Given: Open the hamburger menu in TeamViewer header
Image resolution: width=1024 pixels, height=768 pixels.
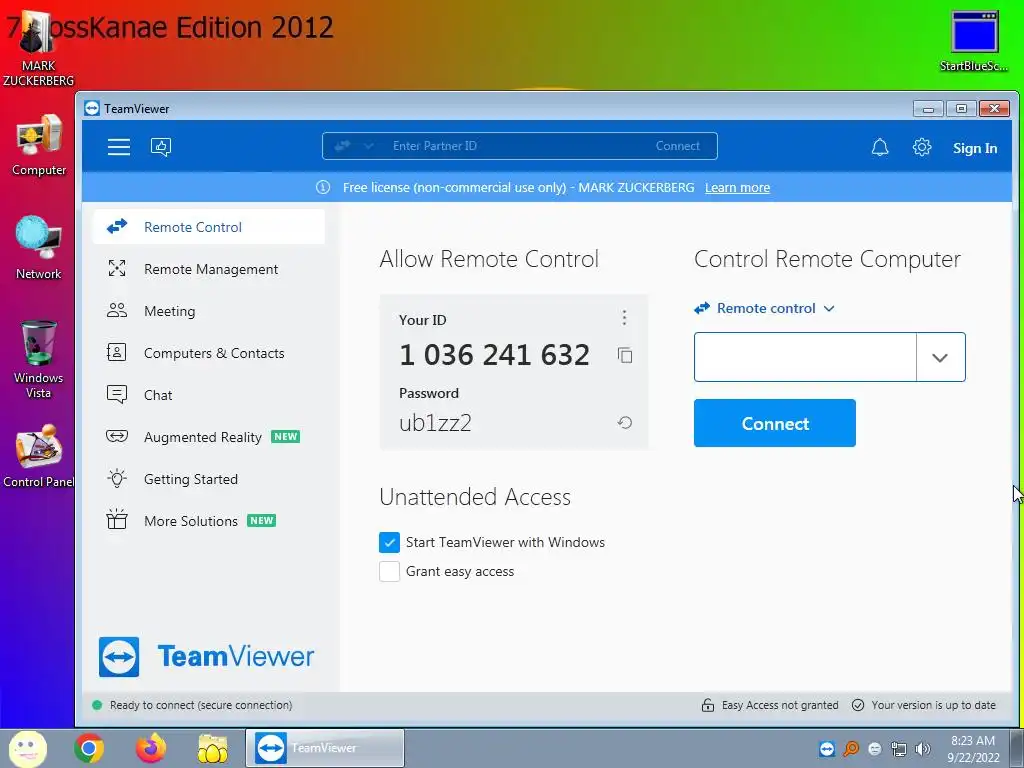Looking at the screenshot, I should click(119, 147).
